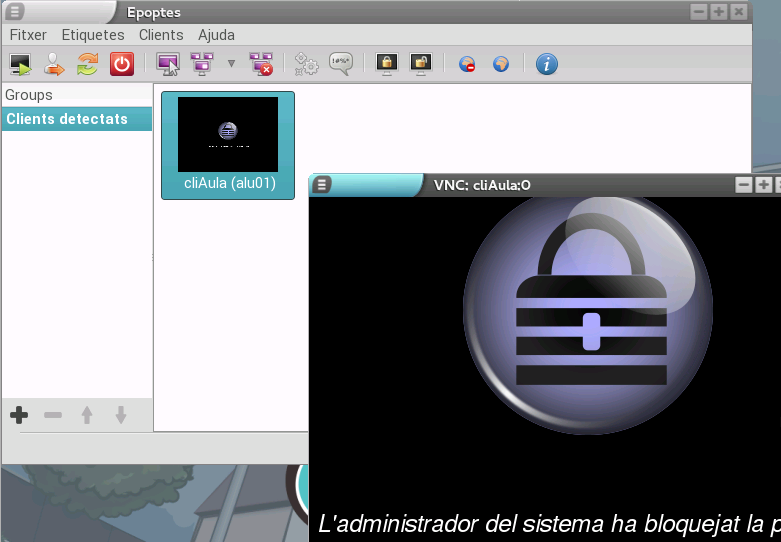This screenshot has width=781, height=542.
Task: Unlock the client screen
Action: [x=420, y=64]
